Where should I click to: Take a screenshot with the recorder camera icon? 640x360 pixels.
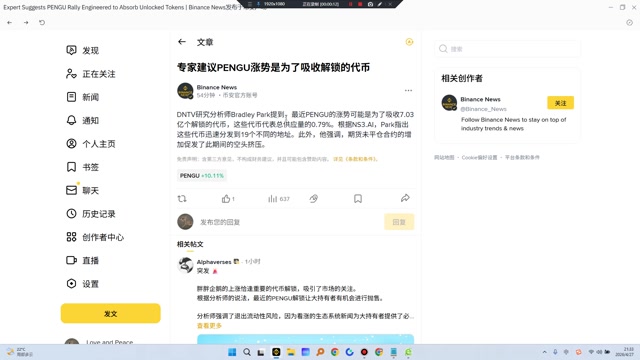click(370, 4)
